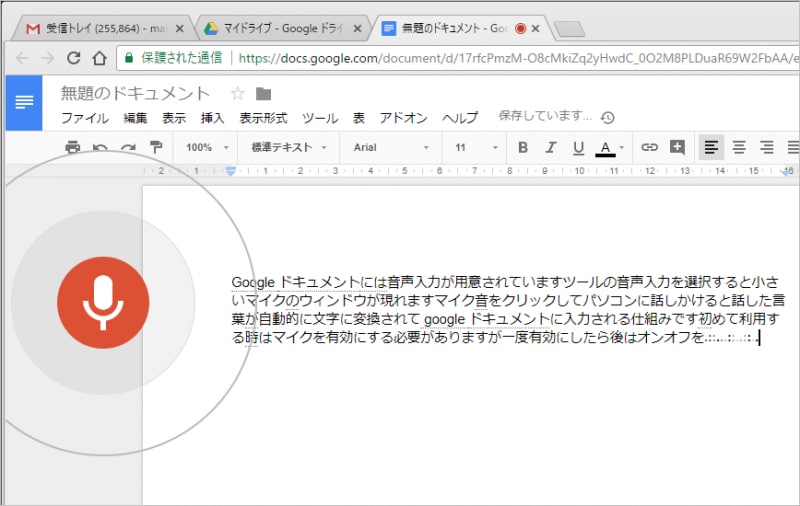Toggle bold formatting
Viewport: 800px width, 506px height.
522,147
